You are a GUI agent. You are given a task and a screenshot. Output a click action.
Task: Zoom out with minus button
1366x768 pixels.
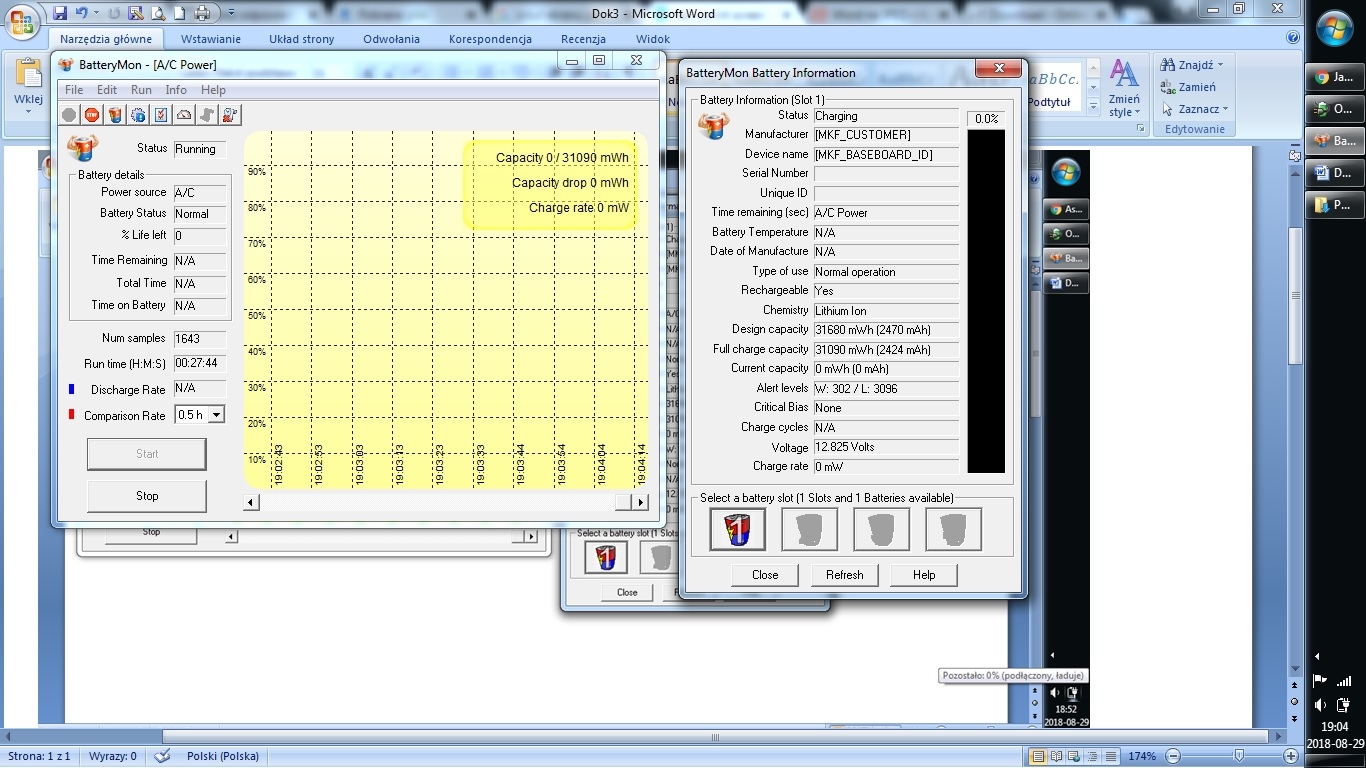pyautogui.click(x=1172, y=756)
